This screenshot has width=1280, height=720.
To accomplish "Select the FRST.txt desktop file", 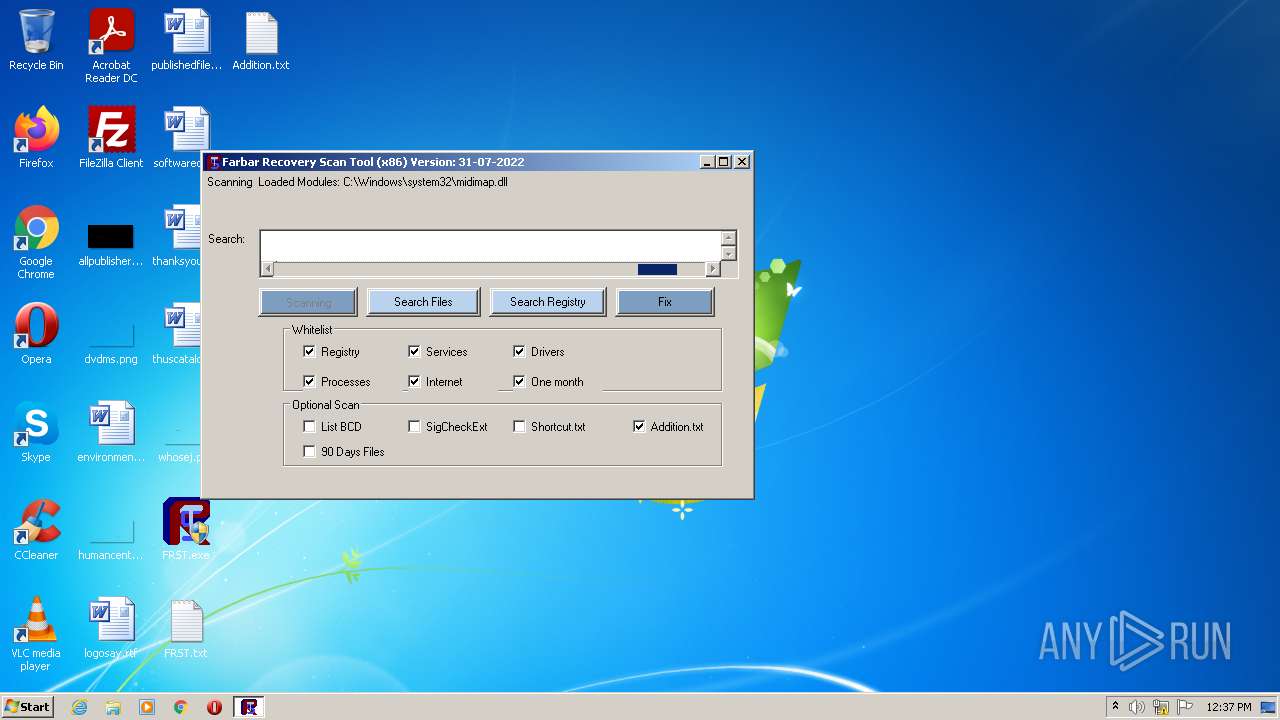I will click(186, 628).
